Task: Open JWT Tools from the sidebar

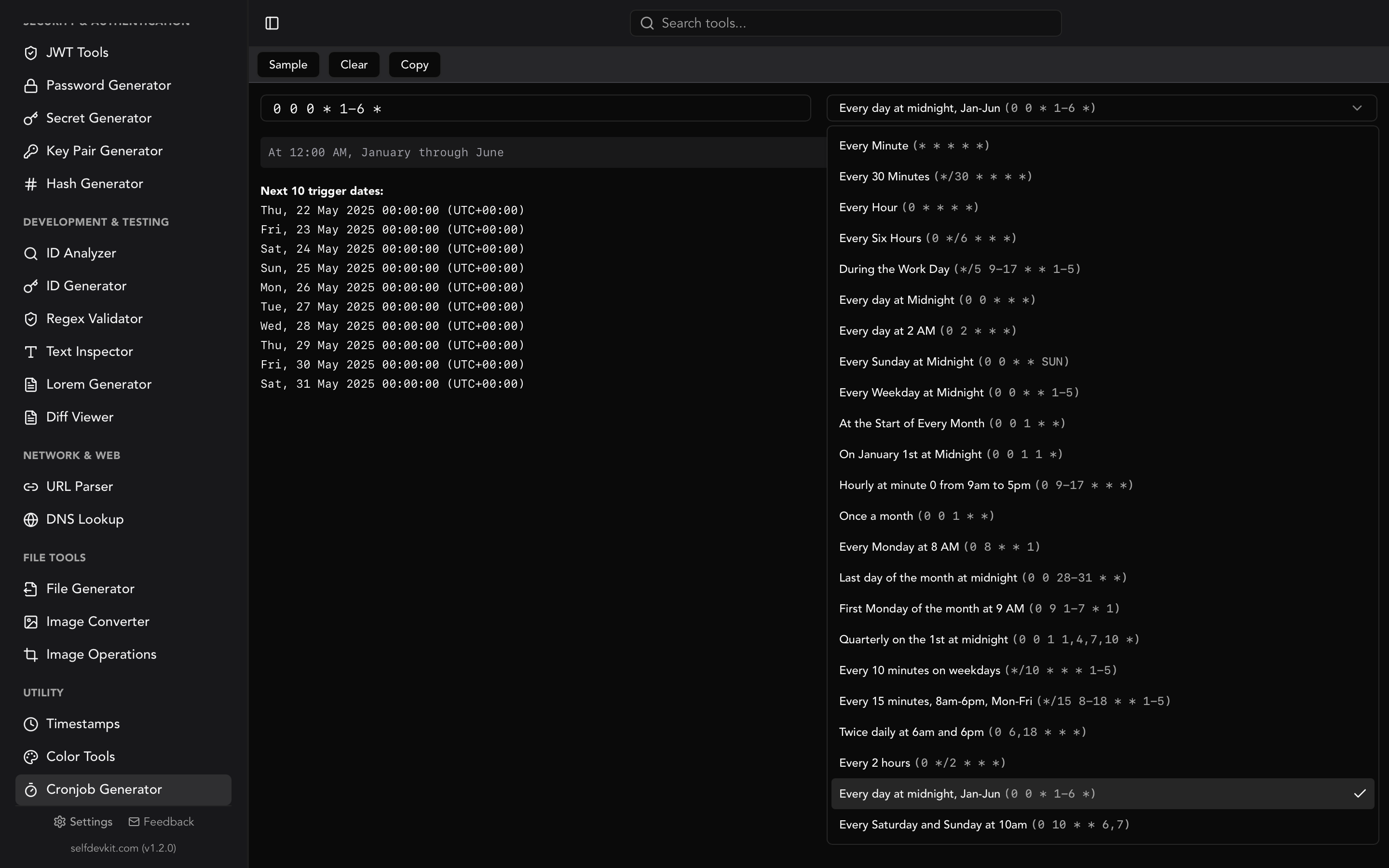Action: [x=78, y=52]
